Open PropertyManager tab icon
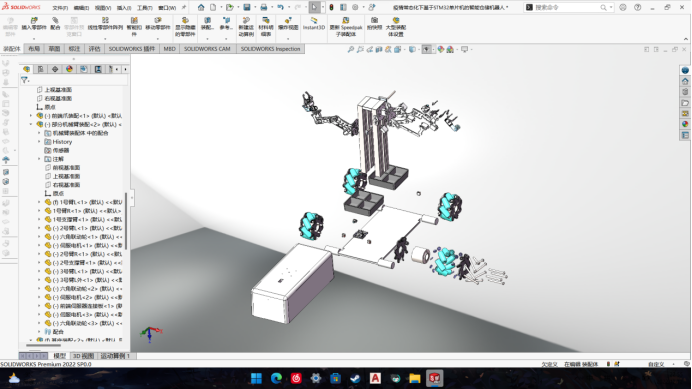The height and width of the screenshot is (389, 692). coord(41,69)
